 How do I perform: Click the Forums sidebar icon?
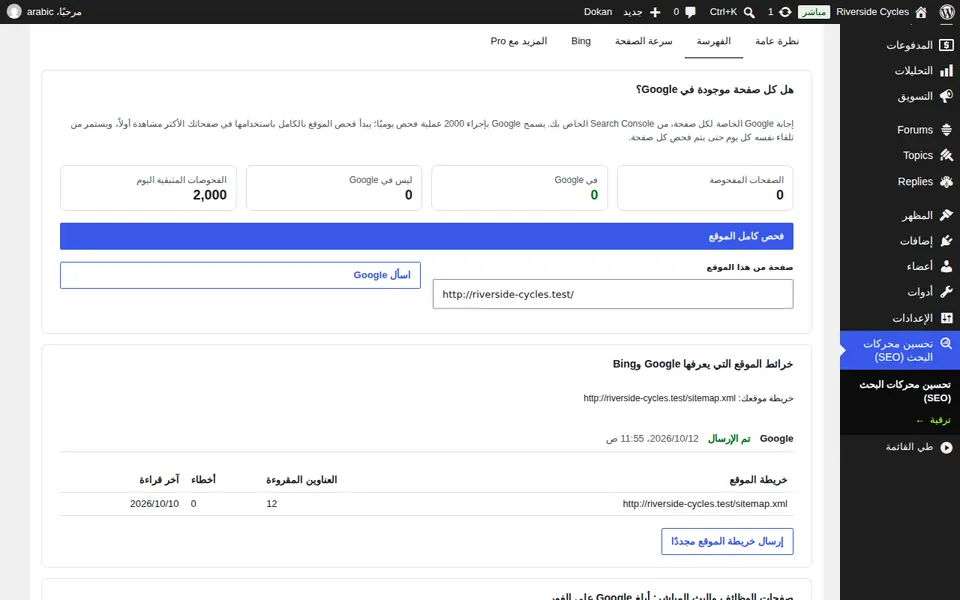(947, 130)
